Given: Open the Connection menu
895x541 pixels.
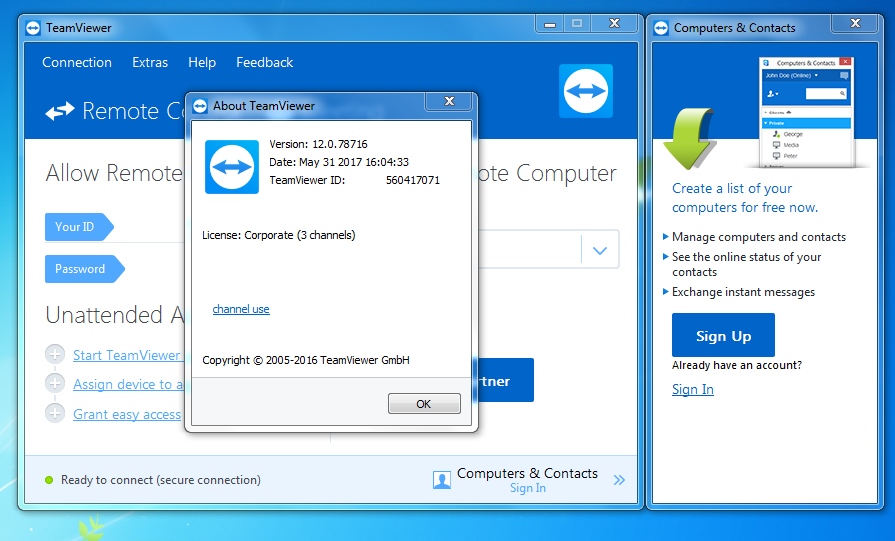Looking at the screenshot, I should [x=77, y=62].
